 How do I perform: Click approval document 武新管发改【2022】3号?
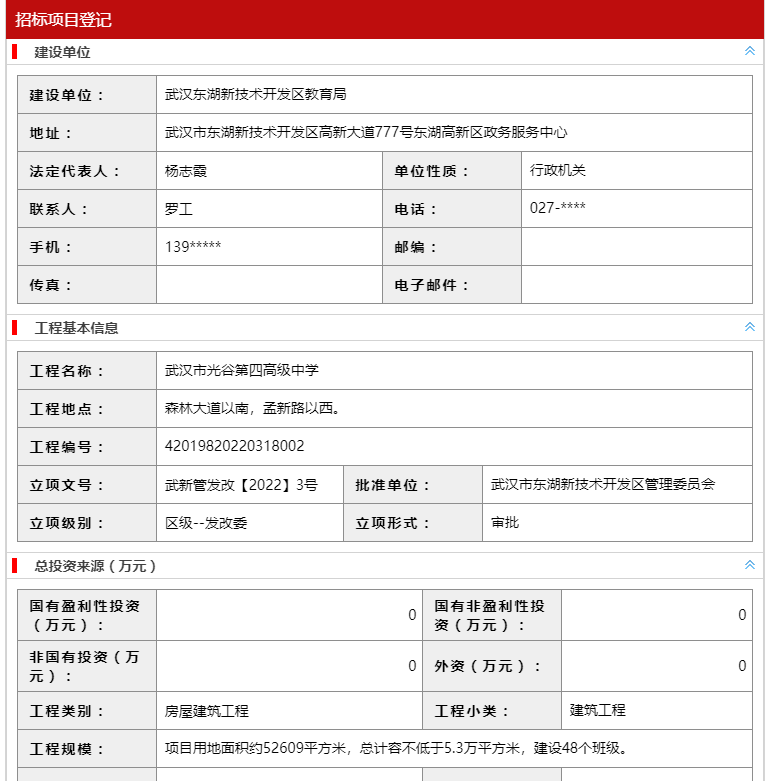(x=241, y=485)
